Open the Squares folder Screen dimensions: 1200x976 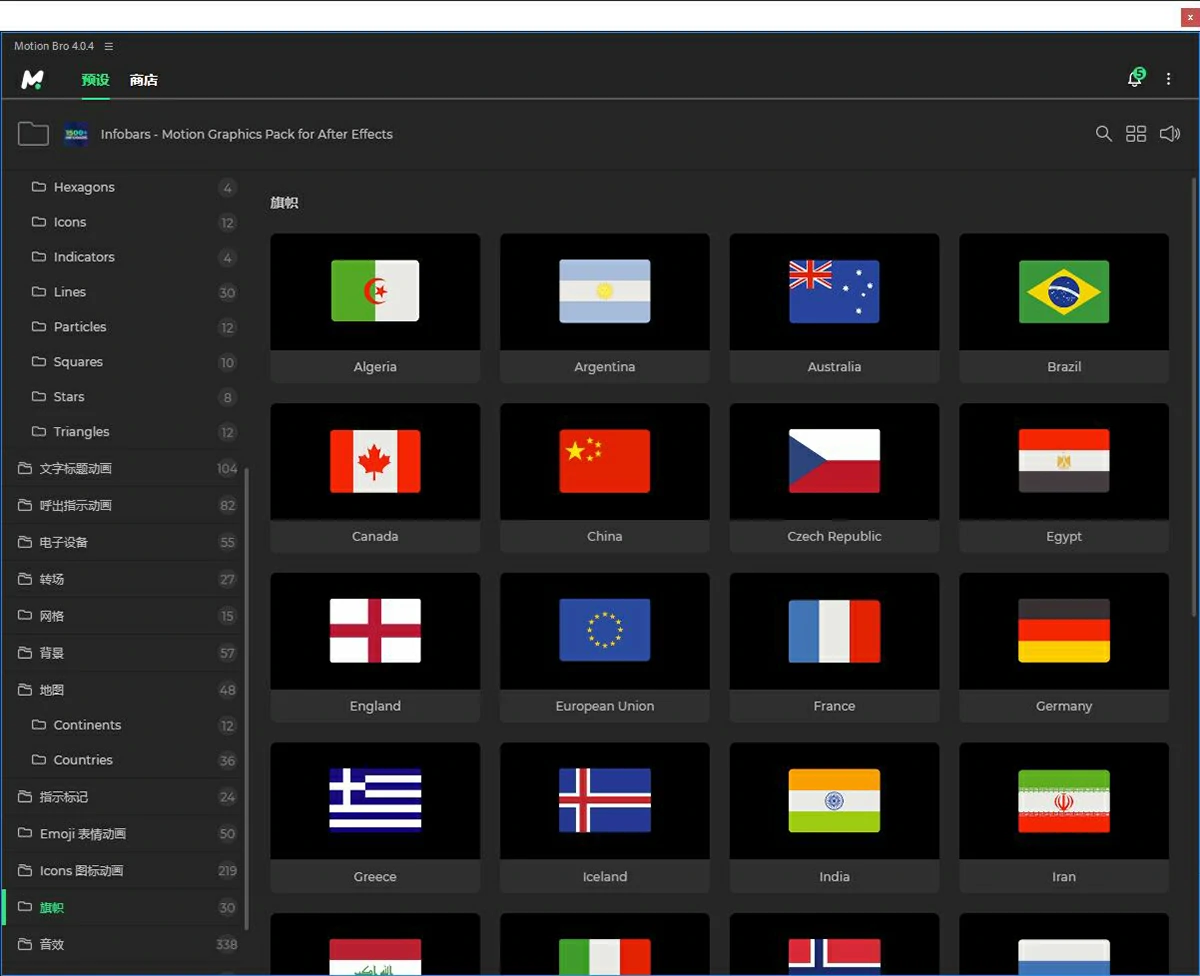pos(124,362)
